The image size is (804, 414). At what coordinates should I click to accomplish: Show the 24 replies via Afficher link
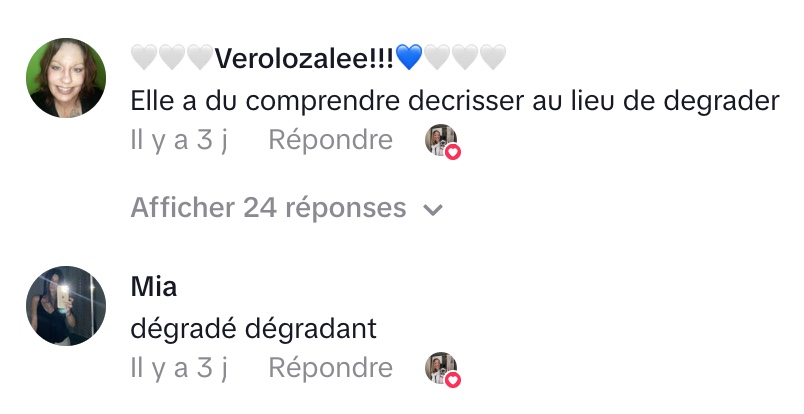click(x=269, y=208)
